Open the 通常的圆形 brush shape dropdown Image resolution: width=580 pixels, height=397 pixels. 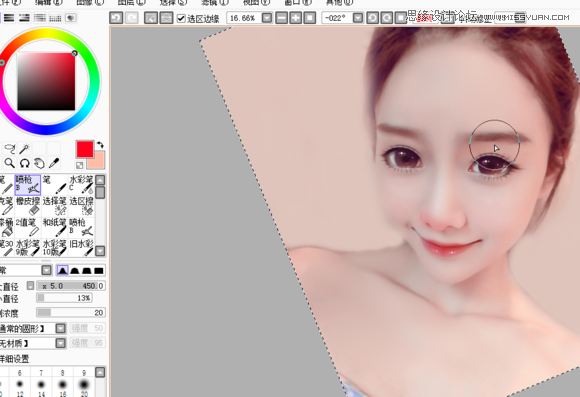point(60,328)
